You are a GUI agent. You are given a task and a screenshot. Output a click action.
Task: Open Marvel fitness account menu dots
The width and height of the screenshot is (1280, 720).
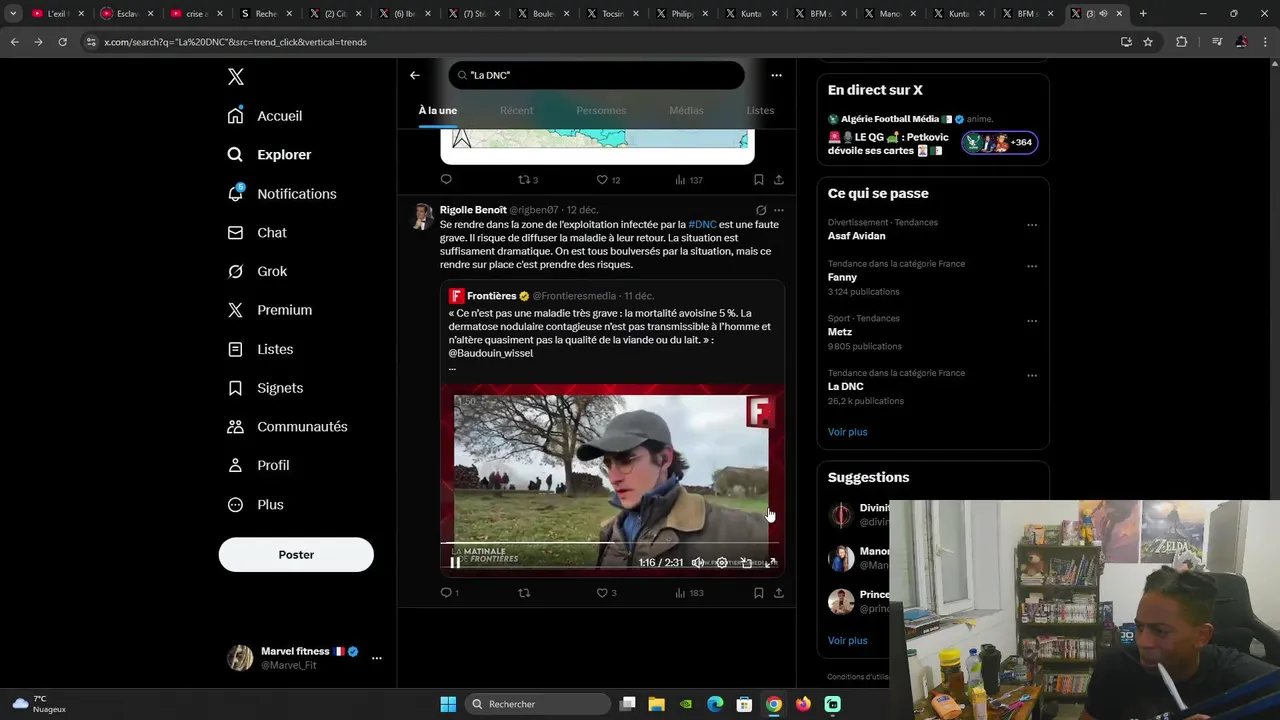point(377,658)
